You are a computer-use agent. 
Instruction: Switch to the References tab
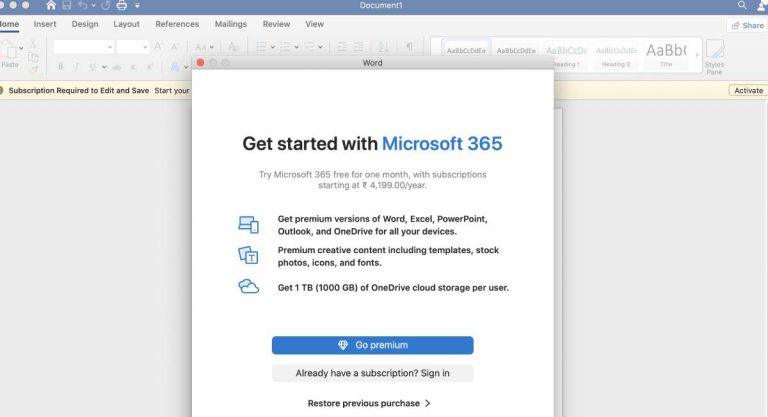(x=177, y=24)
